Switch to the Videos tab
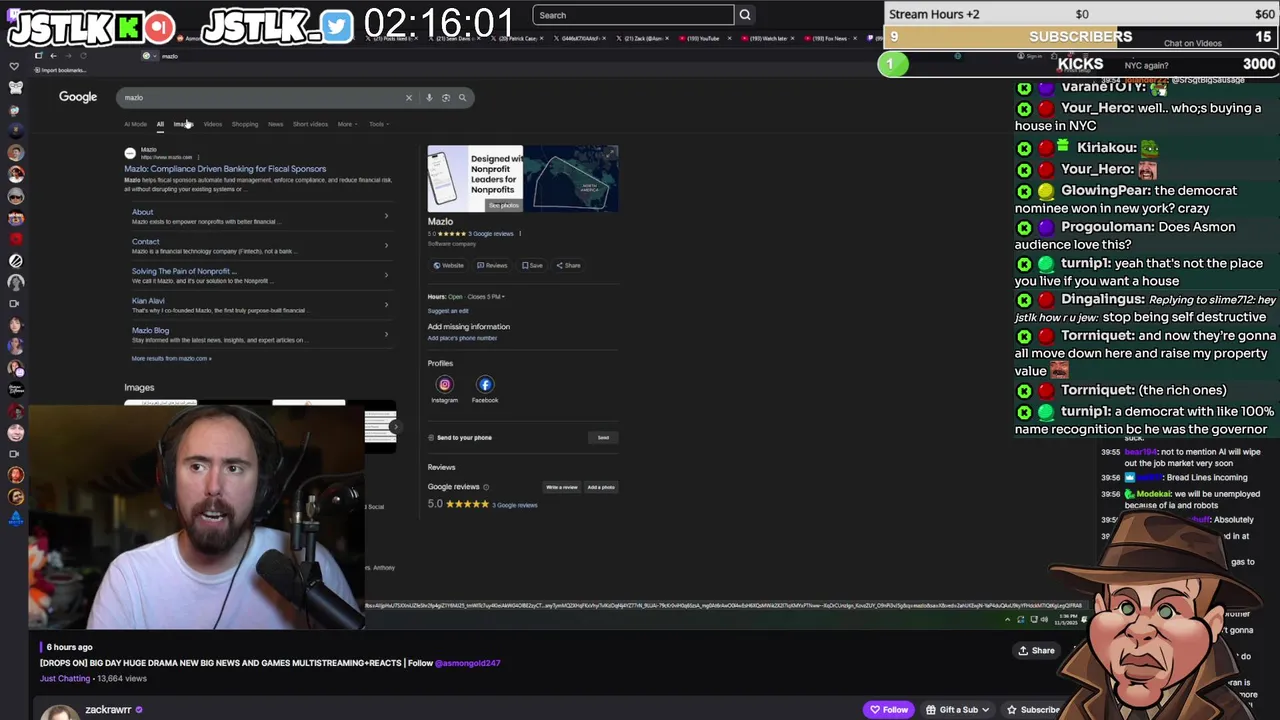 (x=213, y=124)
